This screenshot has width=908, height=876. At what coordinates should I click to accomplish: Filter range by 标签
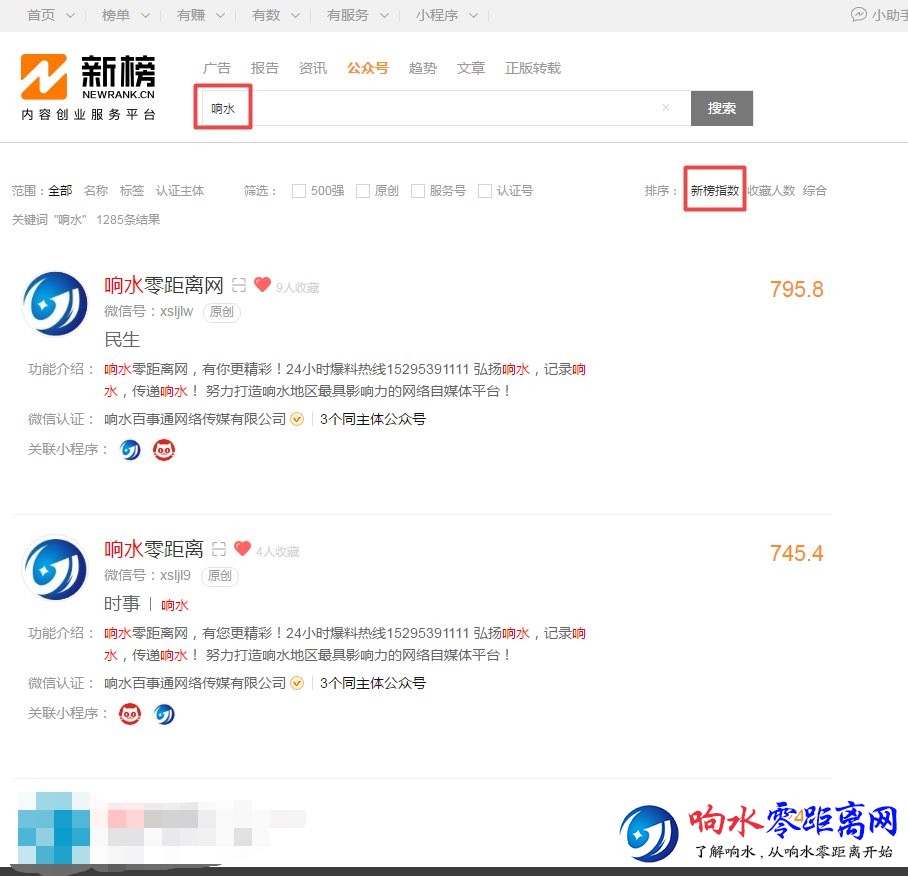tap(131, 190)
